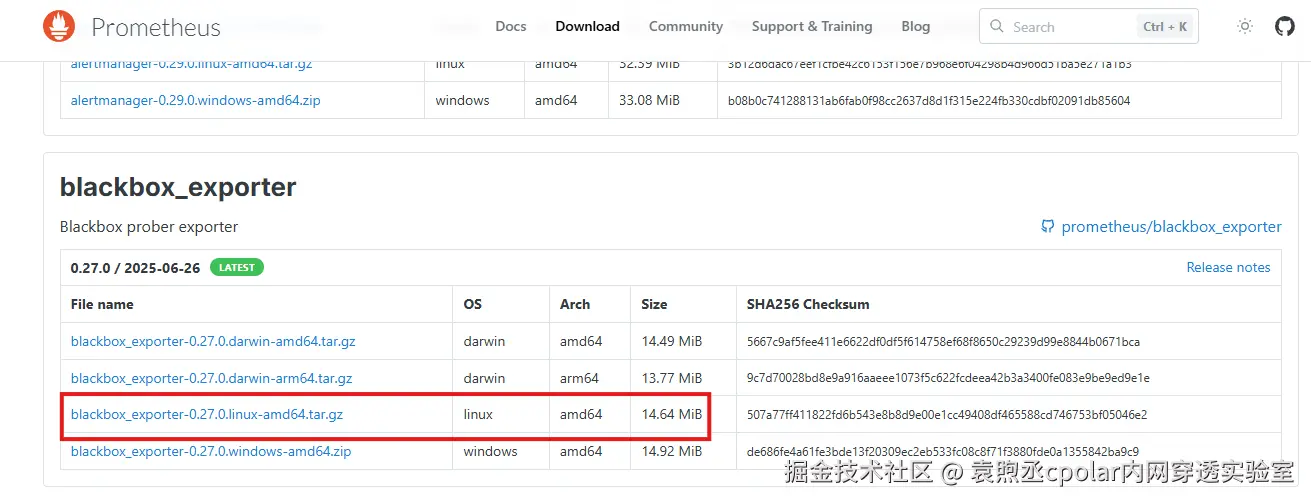This screenshot has width=1311, height=503.
Task: Click the 'Arch' column header
Action: (575, 304)
